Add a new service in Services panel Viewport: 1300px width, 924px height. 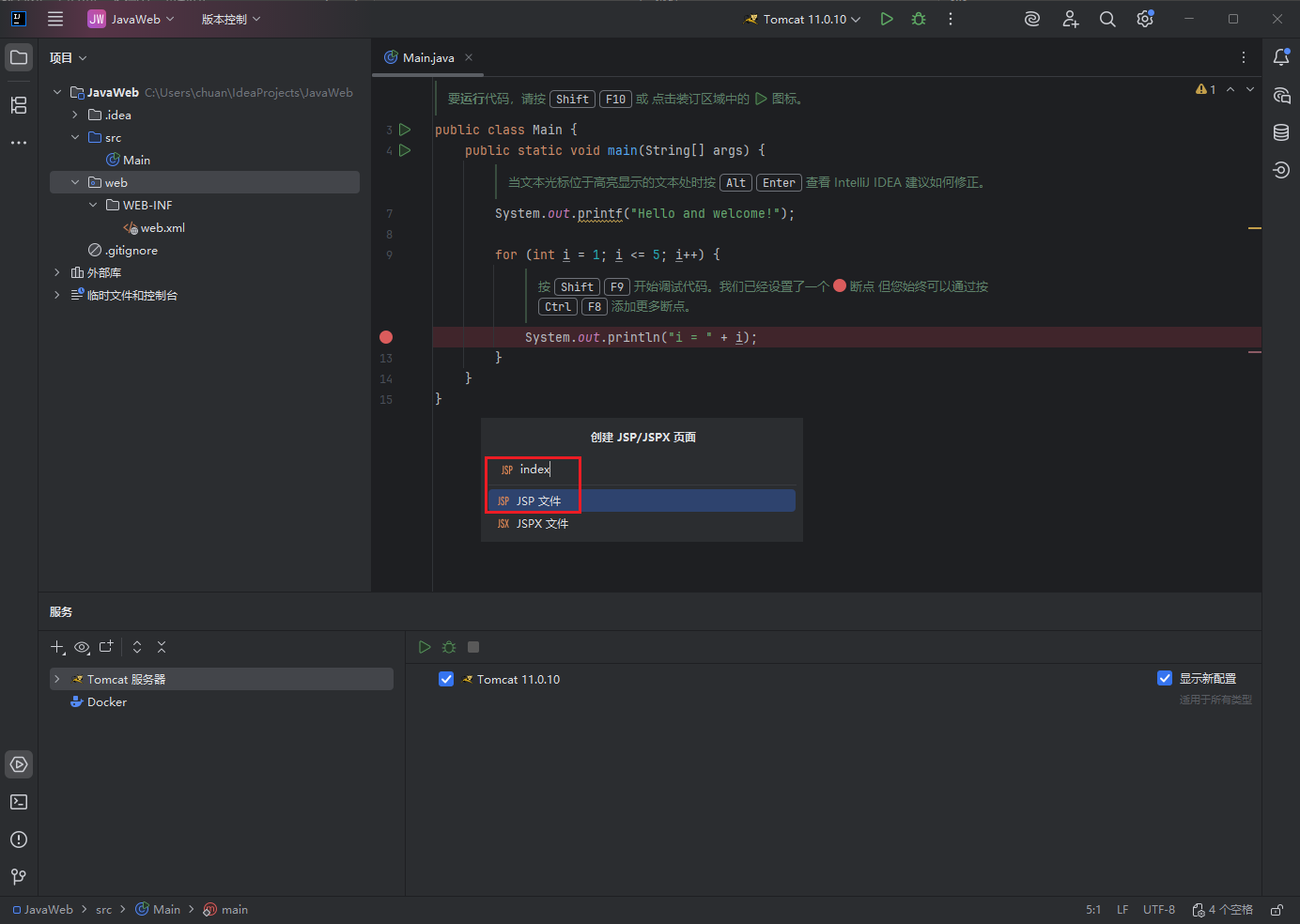pyautogui.click(x=57, y=647)
